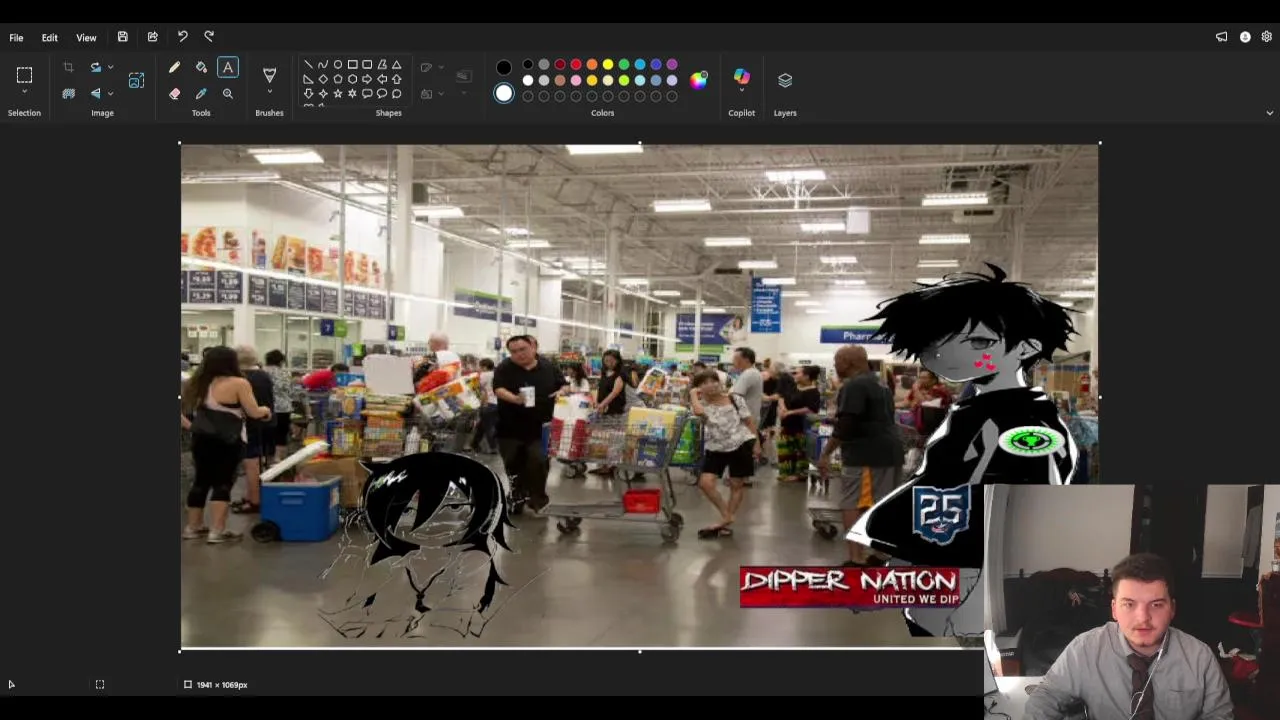Image resolution: width=1280 pixels, height=720 pixels.
Task: Click the Flip image icon
Action: coord(95,93)
